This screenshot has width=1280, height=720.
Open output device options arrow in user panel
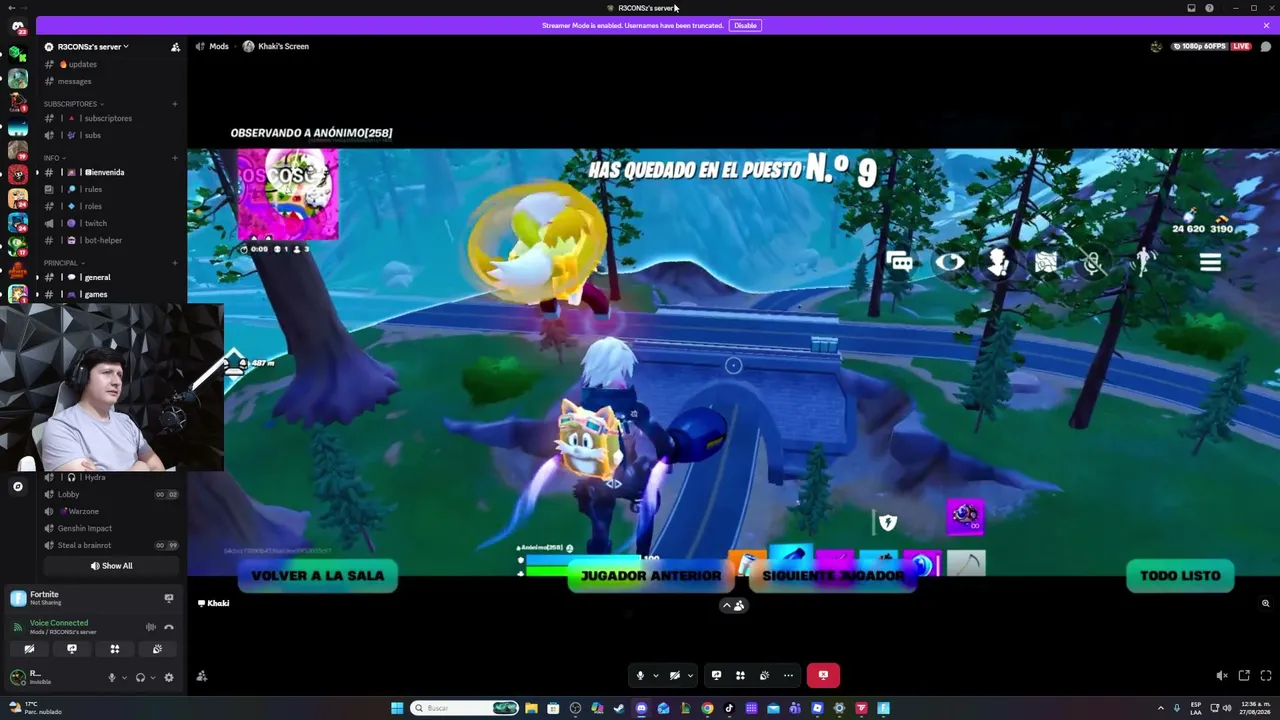(x=153, y=677)
